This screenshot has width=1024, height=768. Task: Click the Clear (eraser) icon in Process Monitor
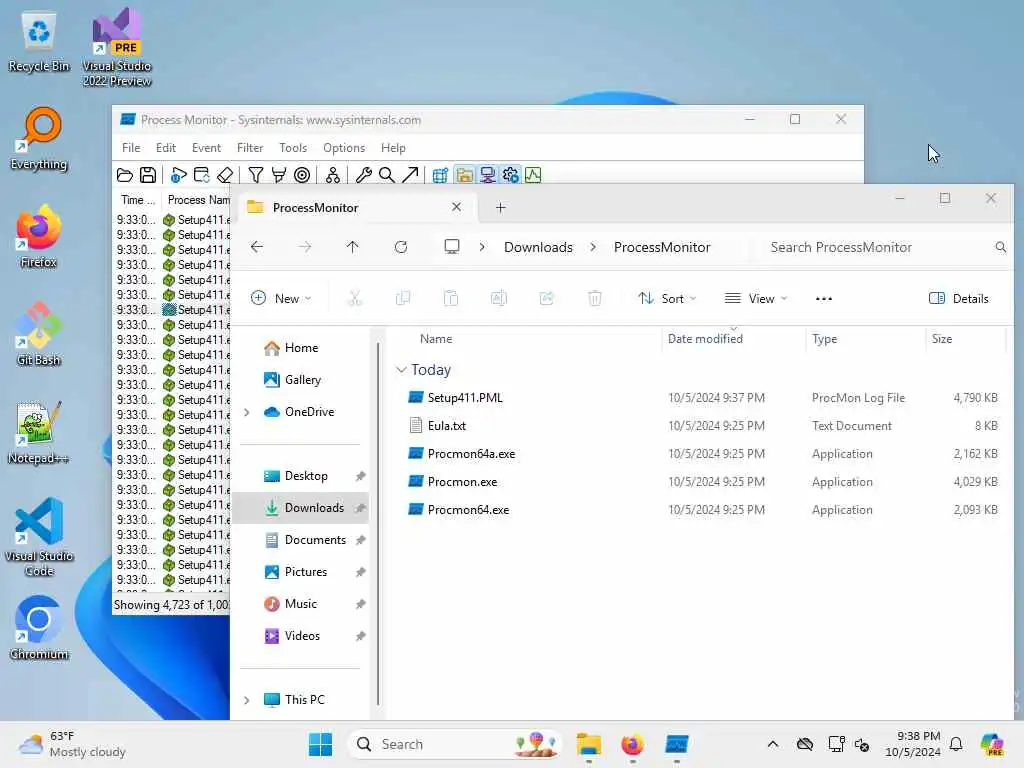pyautogui.click(x=225, y=175)
